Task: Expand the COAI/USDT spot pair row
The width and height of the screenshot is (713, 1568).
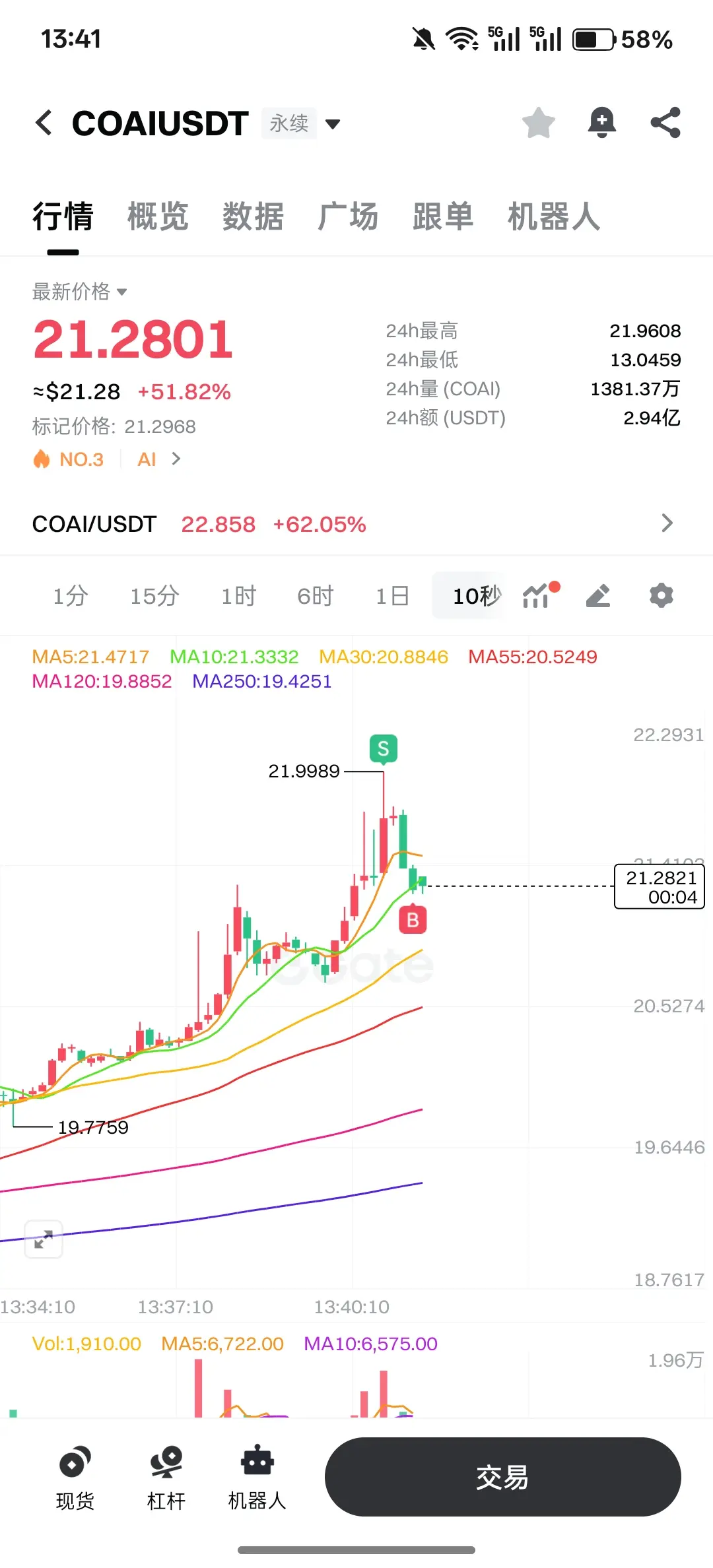Action: click(x=356, y=524)
